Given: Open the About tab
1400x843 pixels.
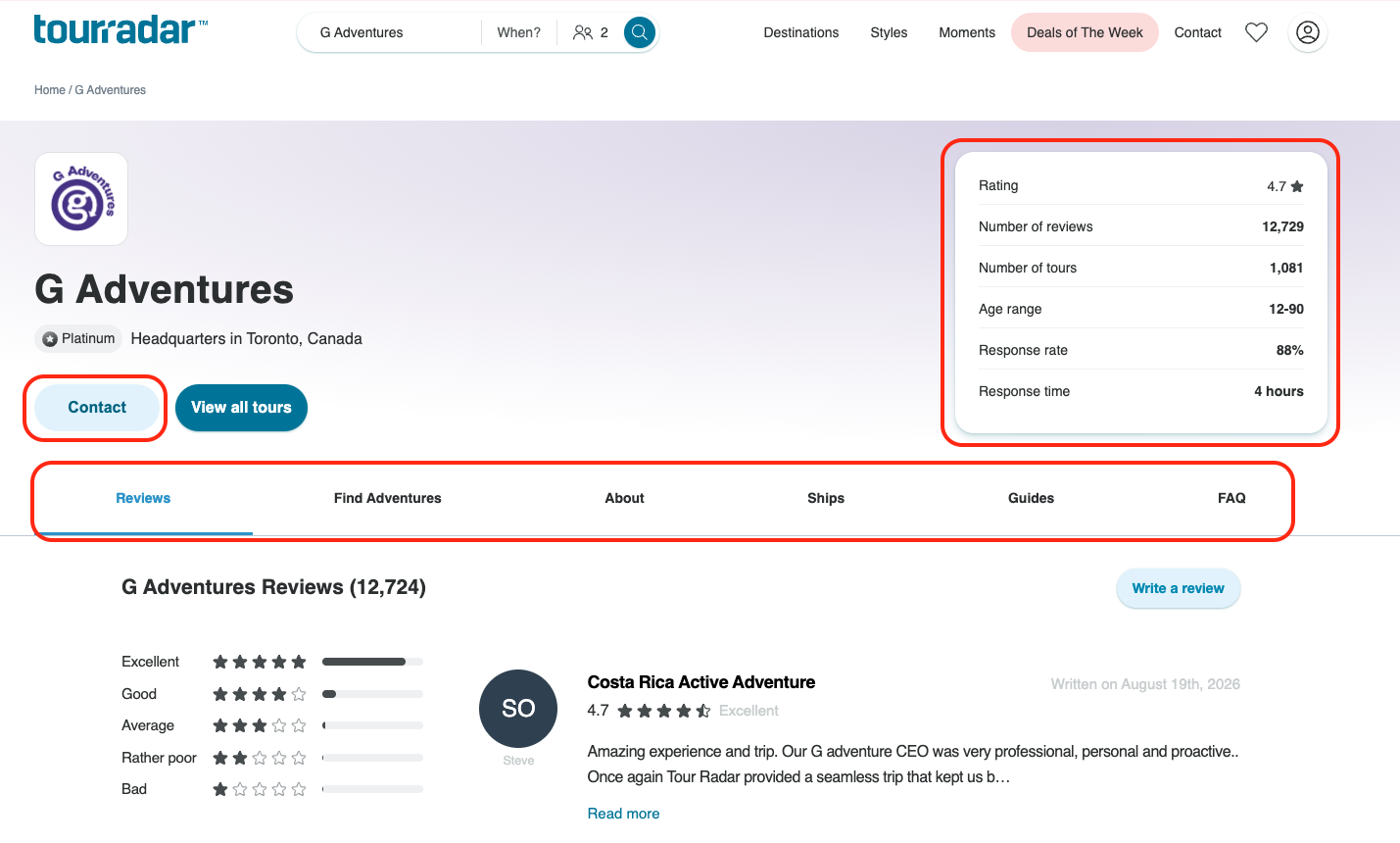Looking at the screenshot, I should pyautogui.click(x=625, y=498).
